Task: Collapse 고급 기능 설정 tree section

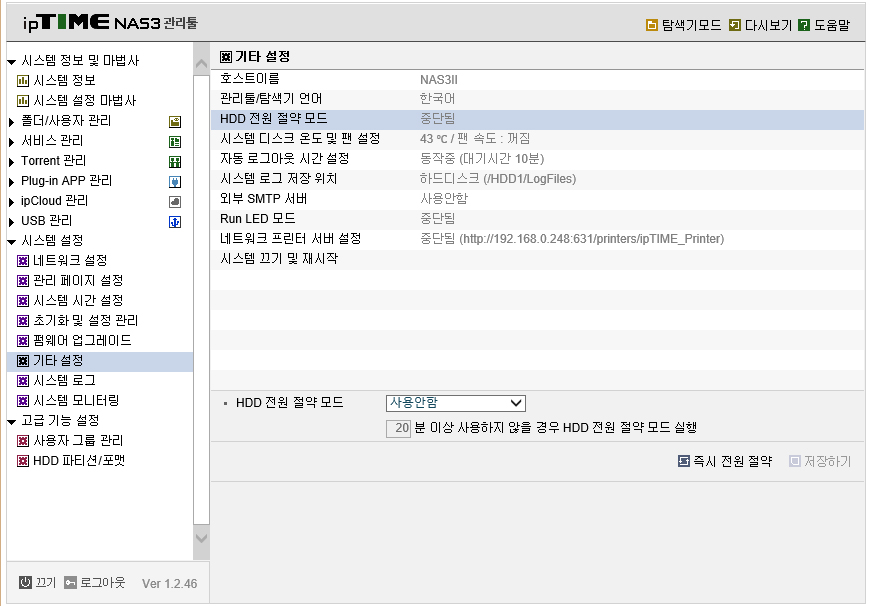Action: tap(12, 421)
